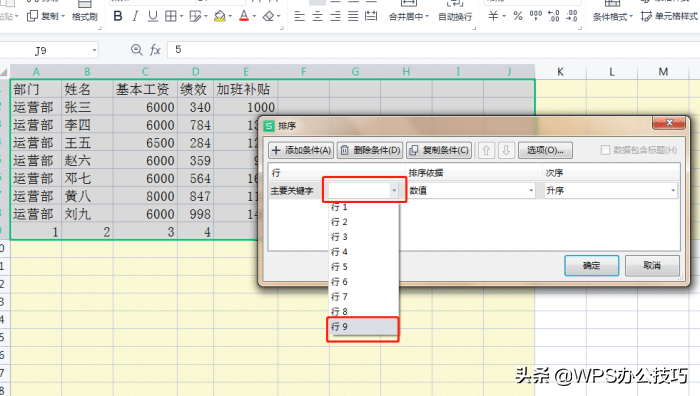Toggle underline formatting

coord(153,17)
